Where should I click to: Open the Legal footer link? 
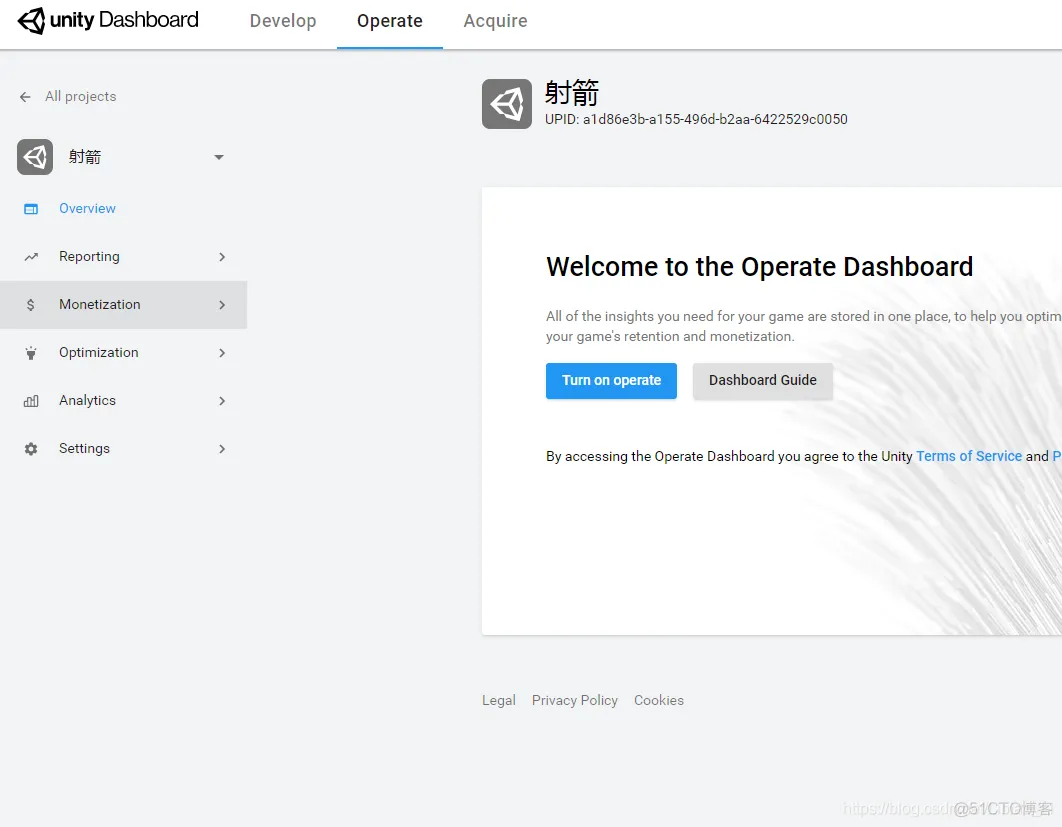coord(498,700)
